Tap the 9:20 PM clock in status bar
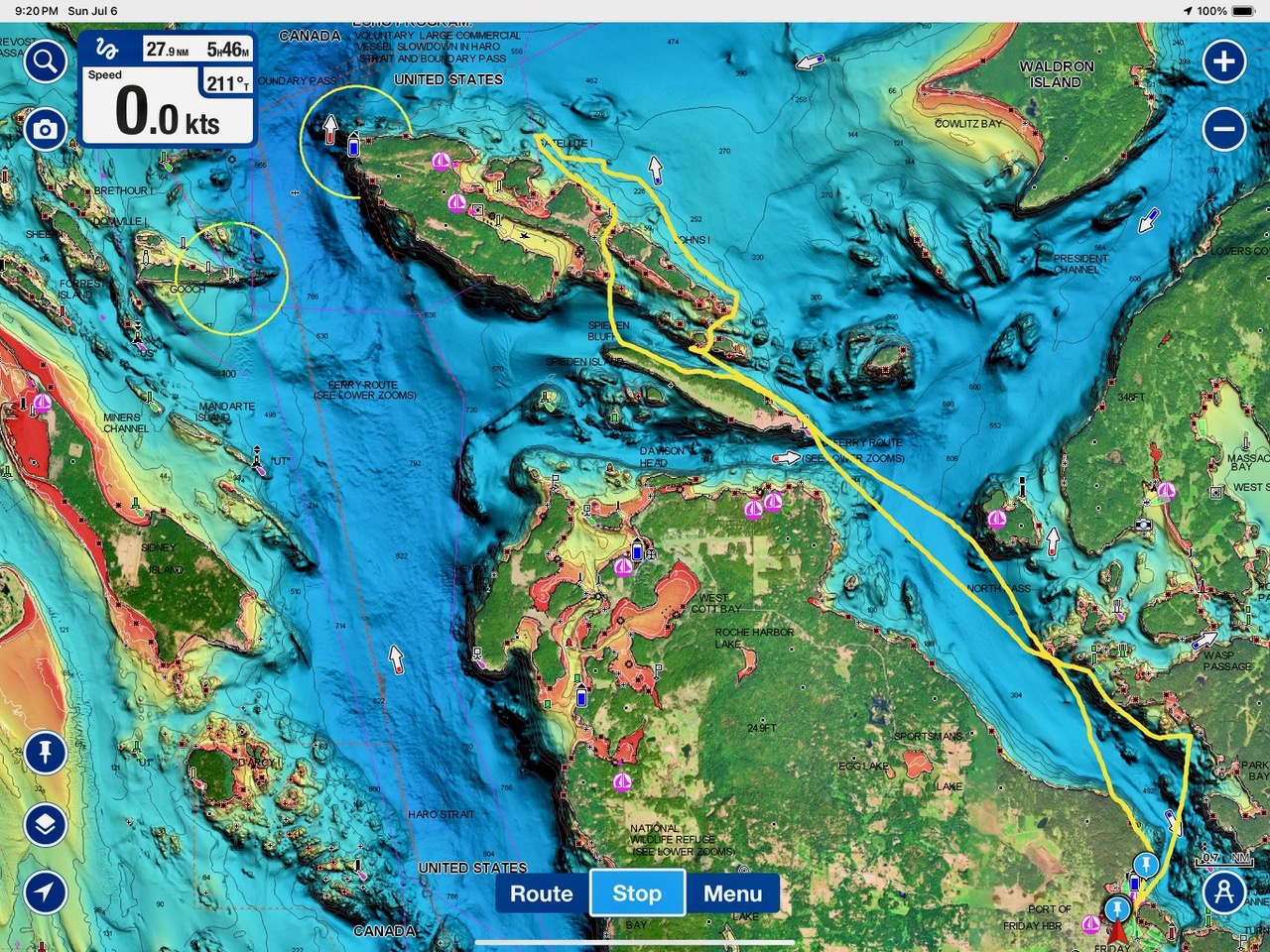1270x952 pixels. [x=37, y=11]
